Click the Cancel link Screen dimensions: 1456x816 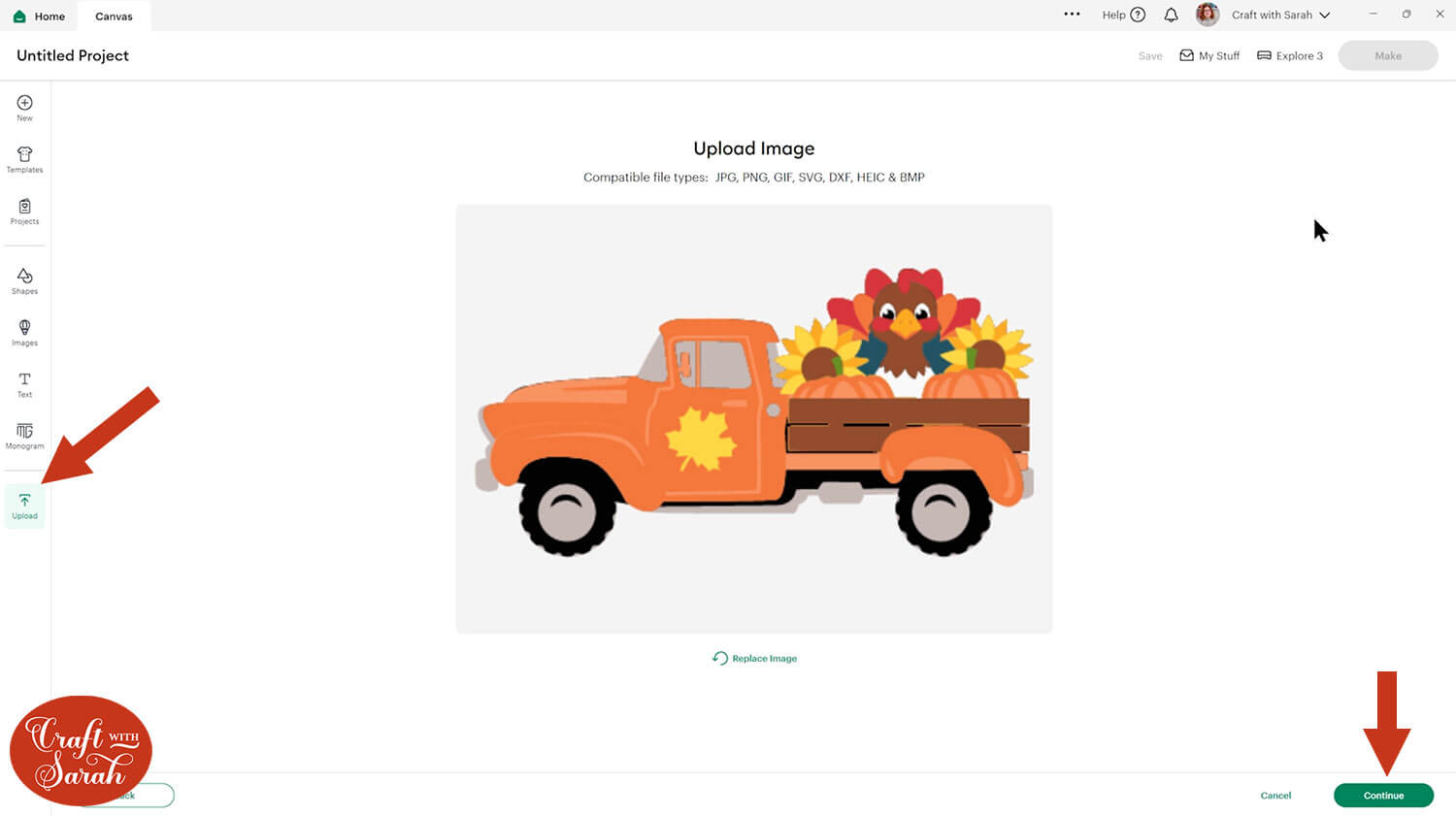1275,795
